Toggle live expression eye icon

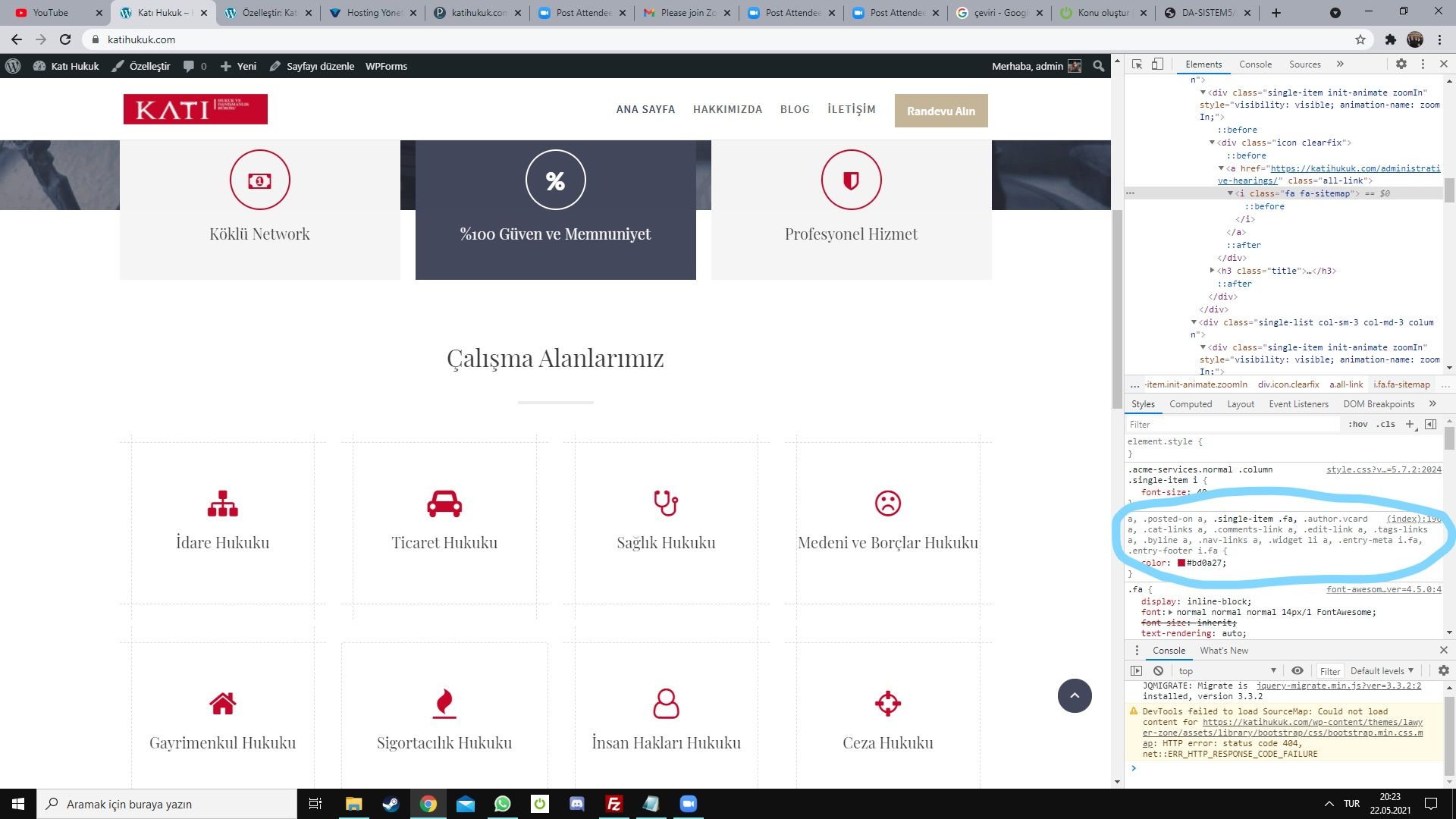tap(1298, 671)
